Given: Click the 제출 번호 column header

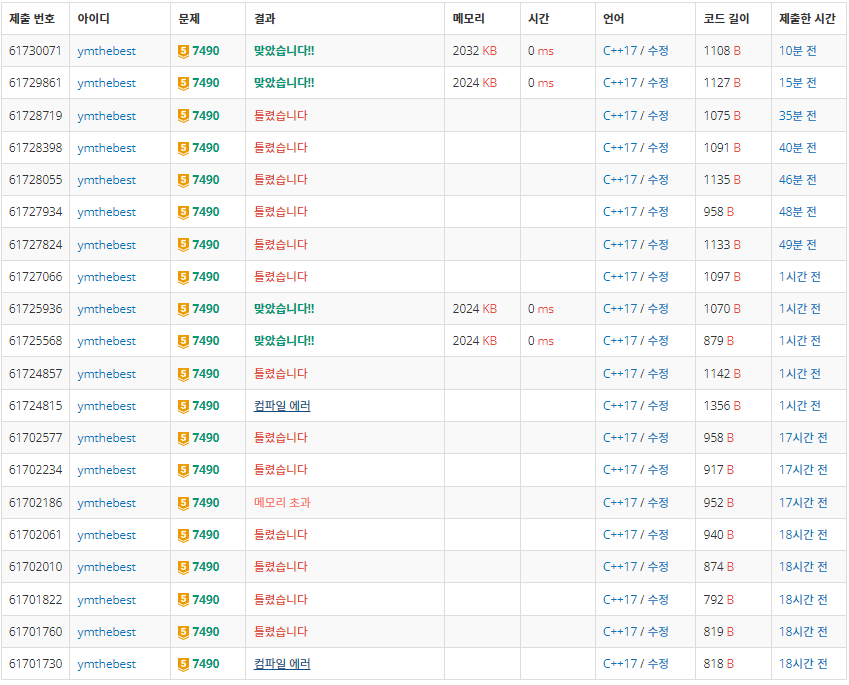Looking at the screenshot, I should coord(32,19).
